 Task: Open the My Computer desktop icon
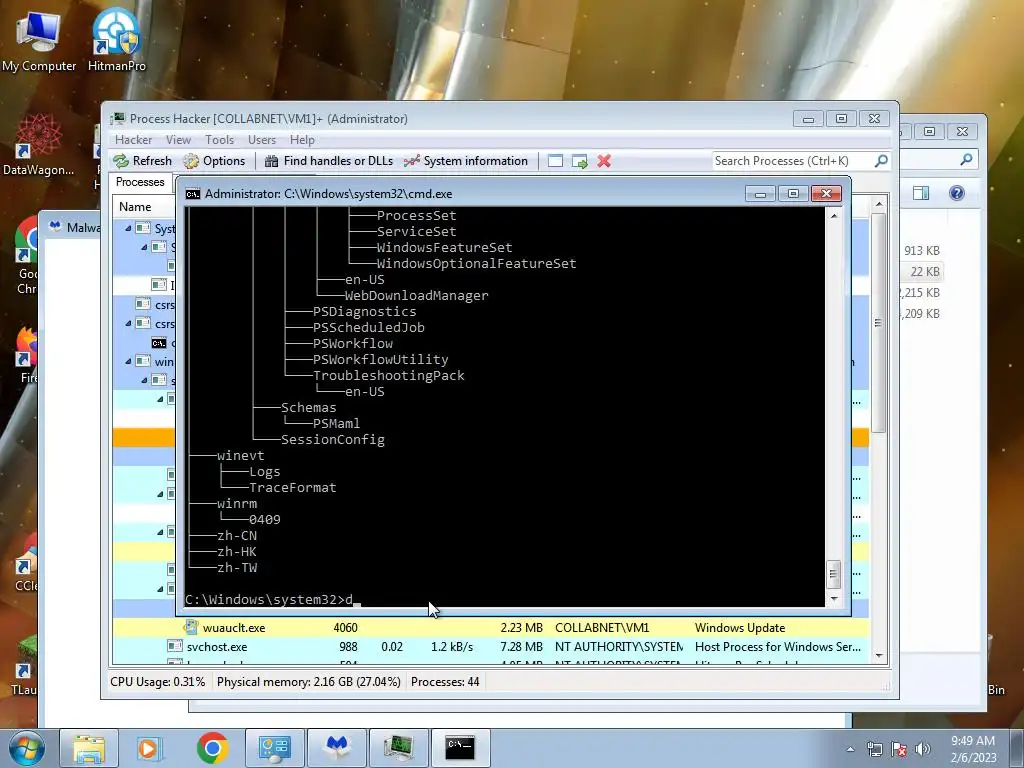(x=39, y=41)
